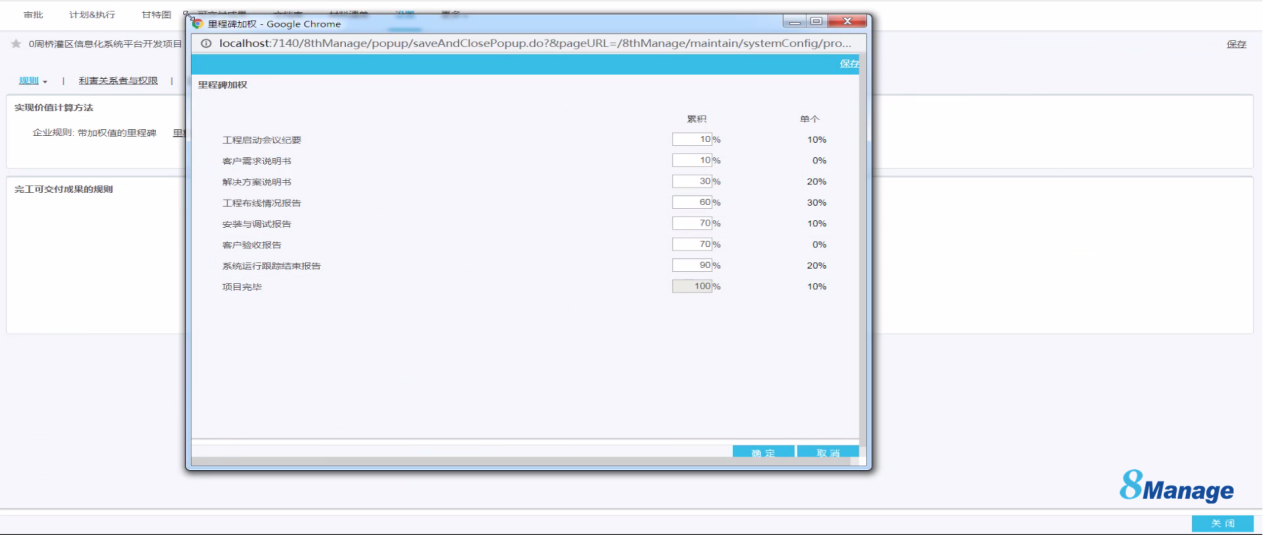The height and width of the screenshot is (535, 1265).
Task: Open the 审批 tab
Action: click(x=33, y=15)
